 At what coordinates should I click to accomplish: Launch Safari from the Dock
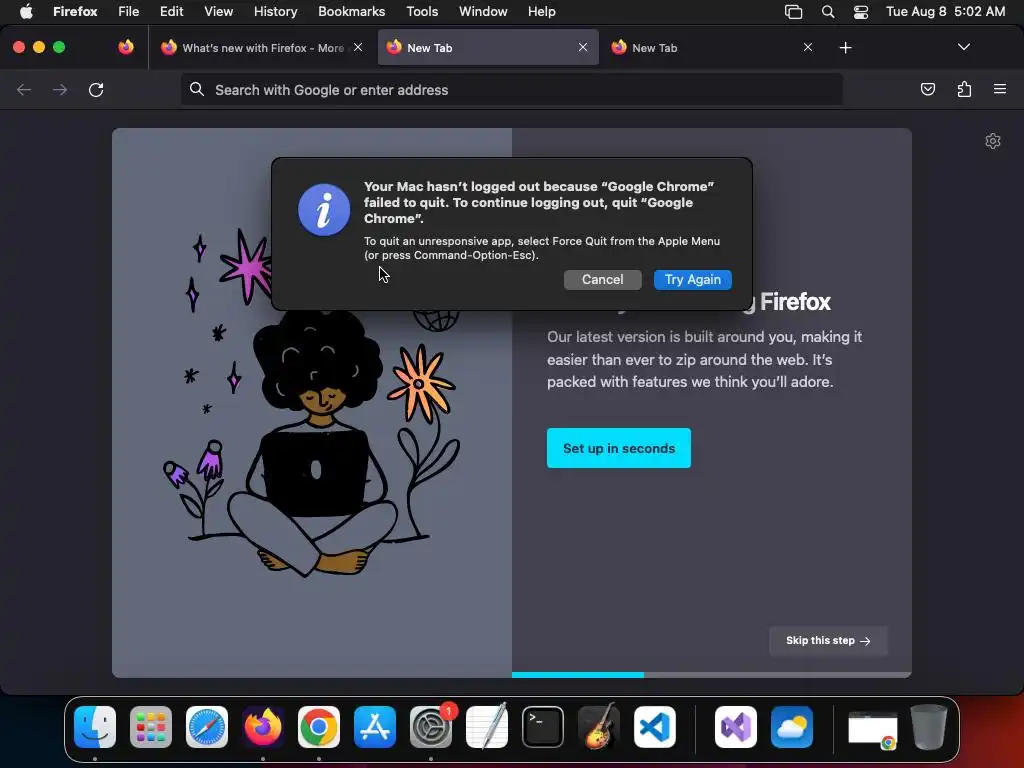coord(207,727)
